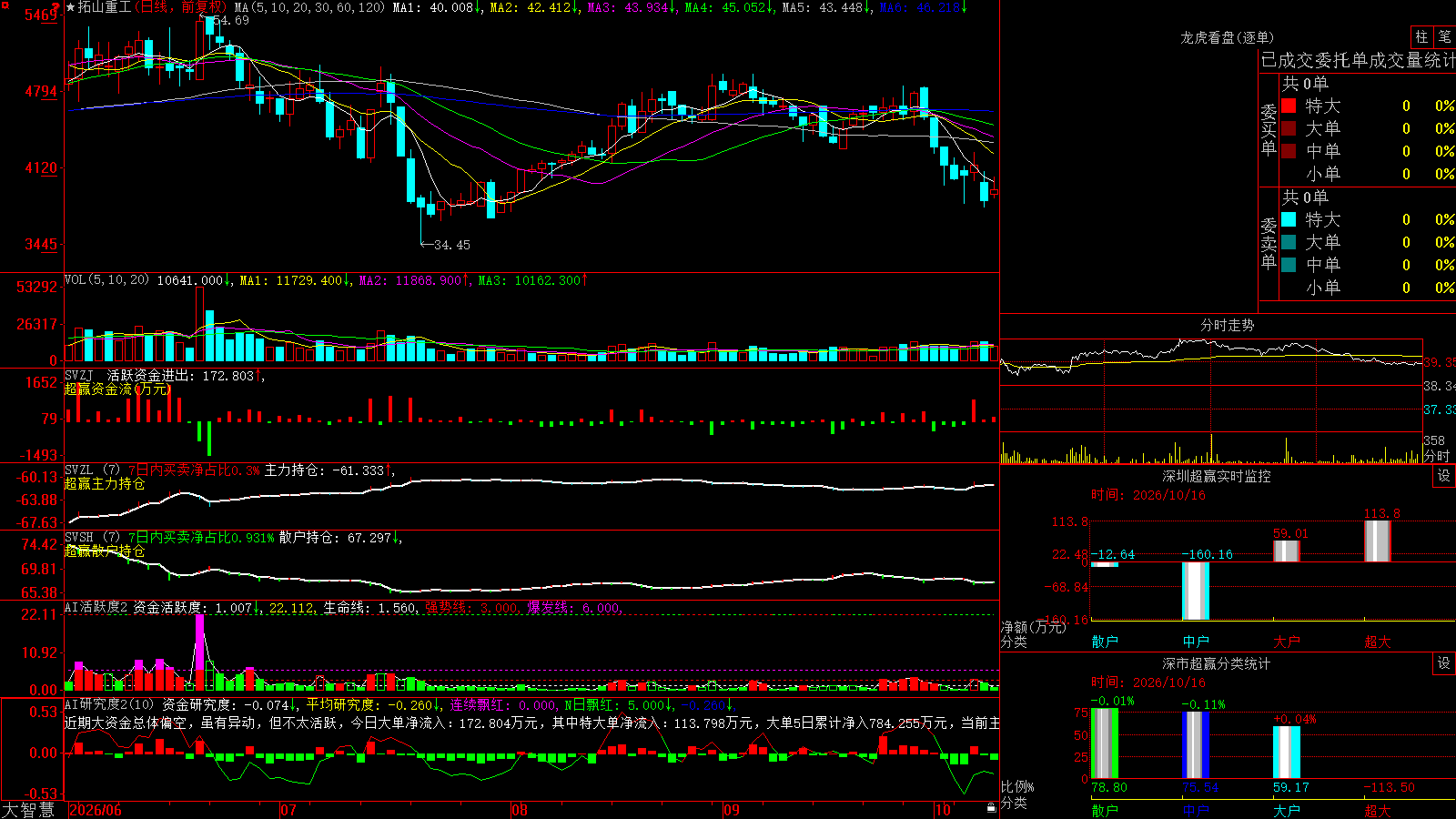Switch Dragon-Tiger panel to 柱 bar view

1421,37
